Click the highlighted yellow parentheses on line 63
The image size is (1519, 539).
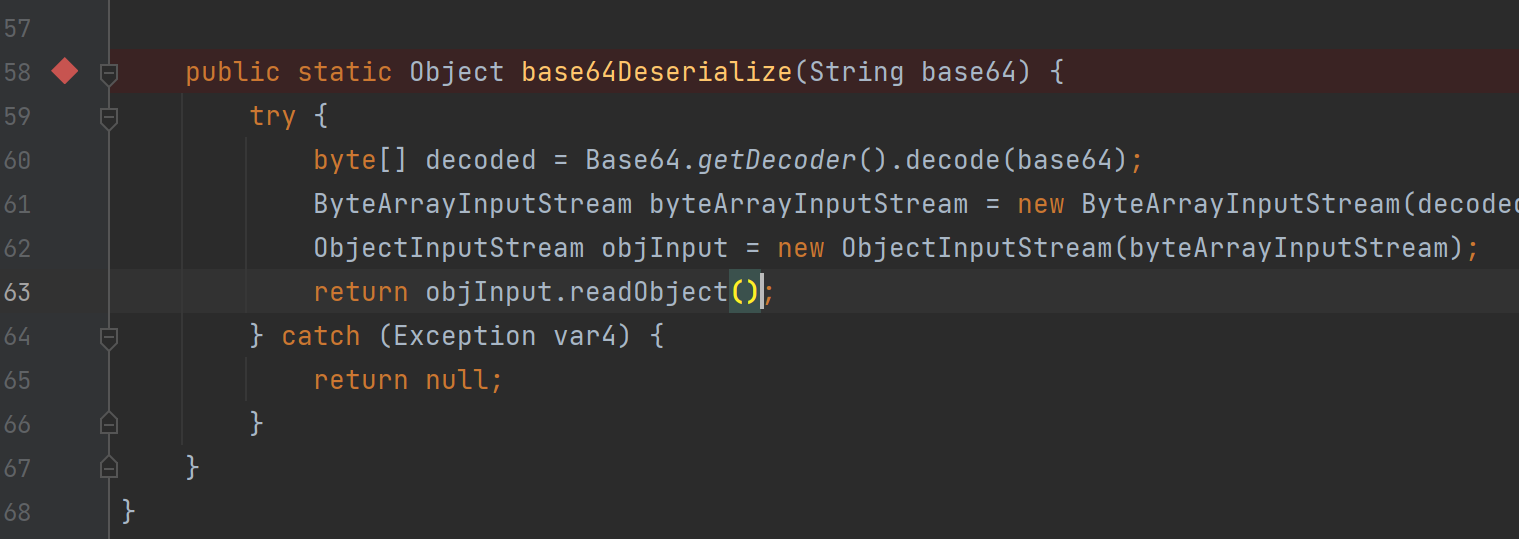tap(745, 292)
